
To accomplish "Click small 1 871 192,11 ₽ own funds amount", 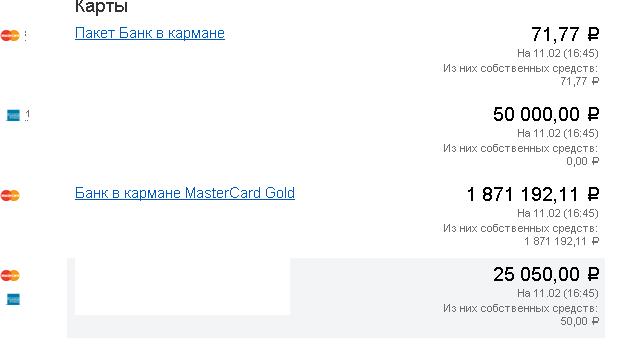I will [x=562, y=241].
